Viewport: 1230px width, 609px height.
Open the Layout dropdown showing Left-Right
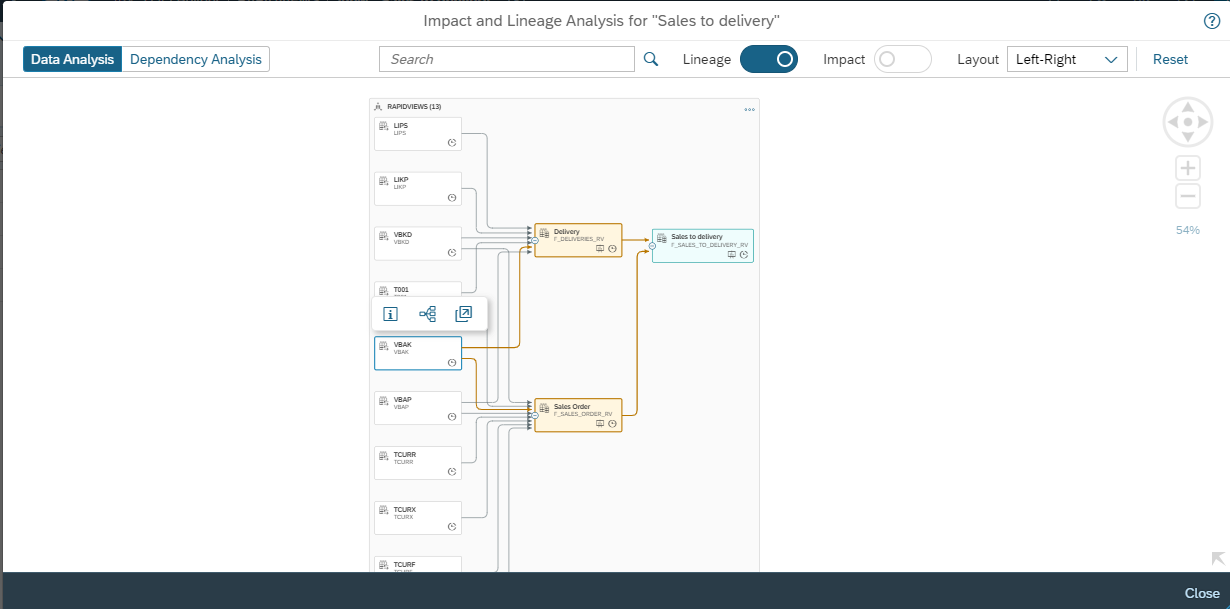click(1067, 59)
